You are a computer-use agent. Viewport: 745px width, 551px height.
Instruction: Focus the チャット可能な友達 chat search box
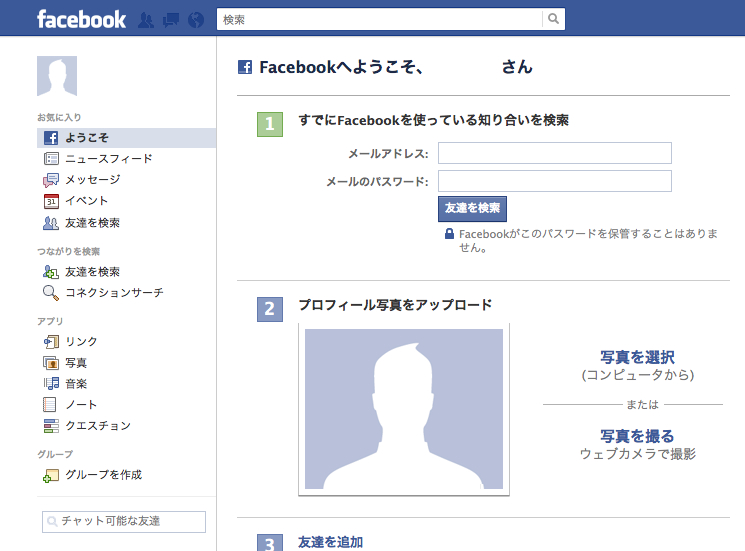pyautogui.click(x=124, y=522)
